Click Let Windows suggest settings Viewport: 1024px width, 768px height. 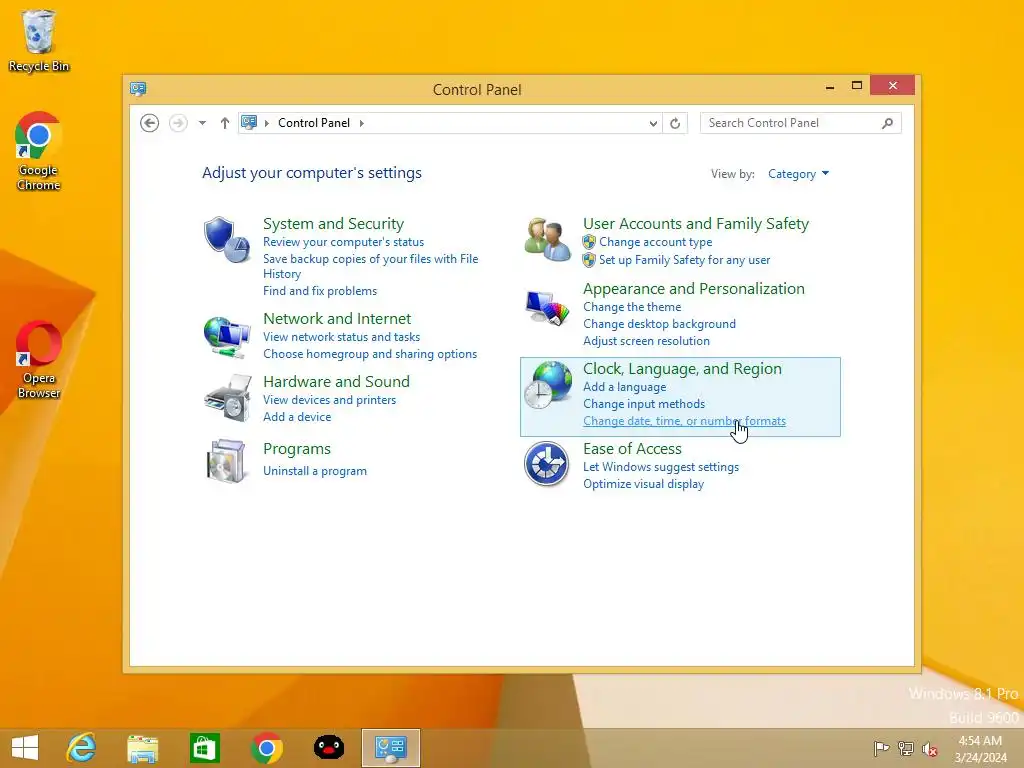[x=661, y=467]
